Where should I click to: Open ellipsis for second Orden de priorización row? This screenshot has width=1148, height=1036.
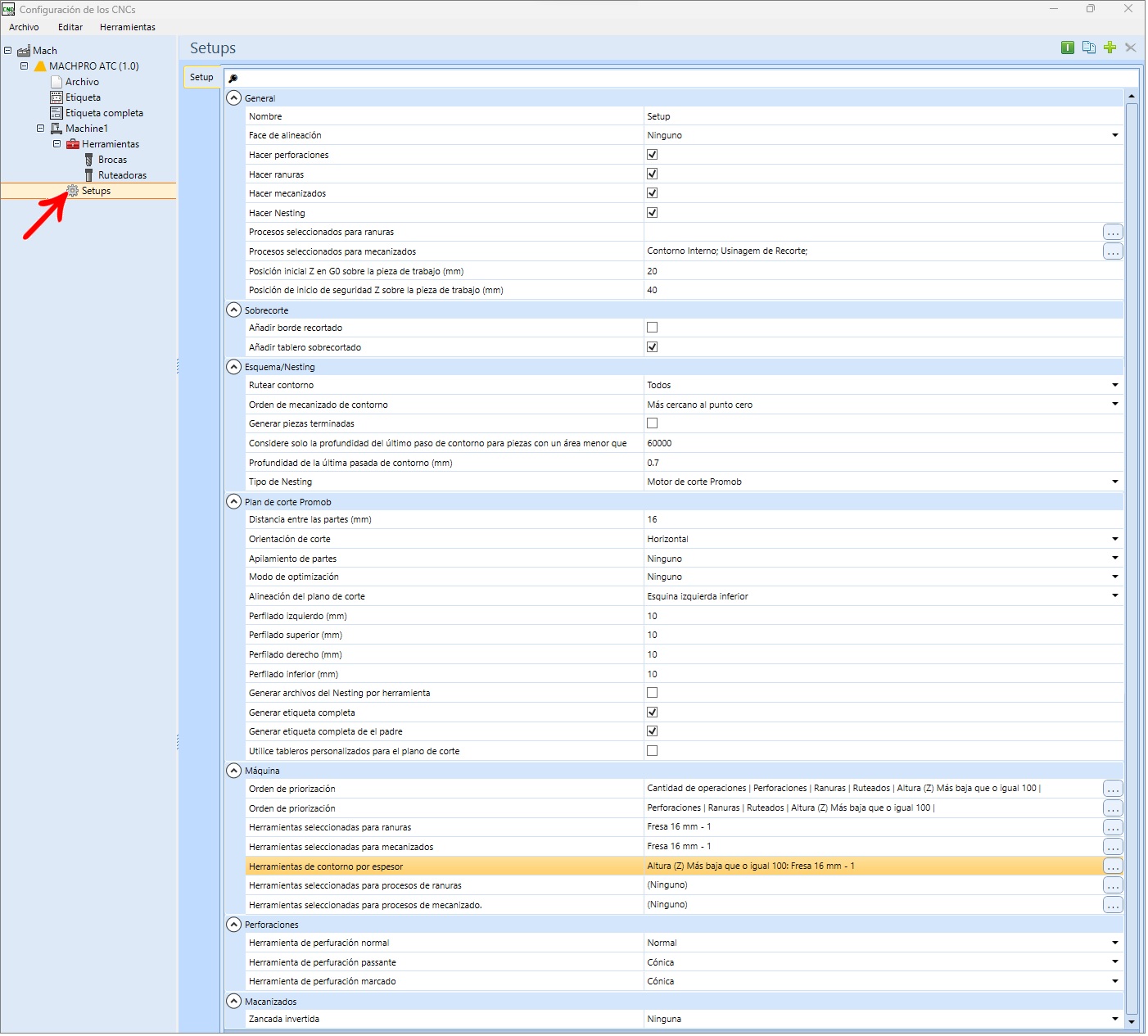pyautogui.click(x=1113, y=808)
